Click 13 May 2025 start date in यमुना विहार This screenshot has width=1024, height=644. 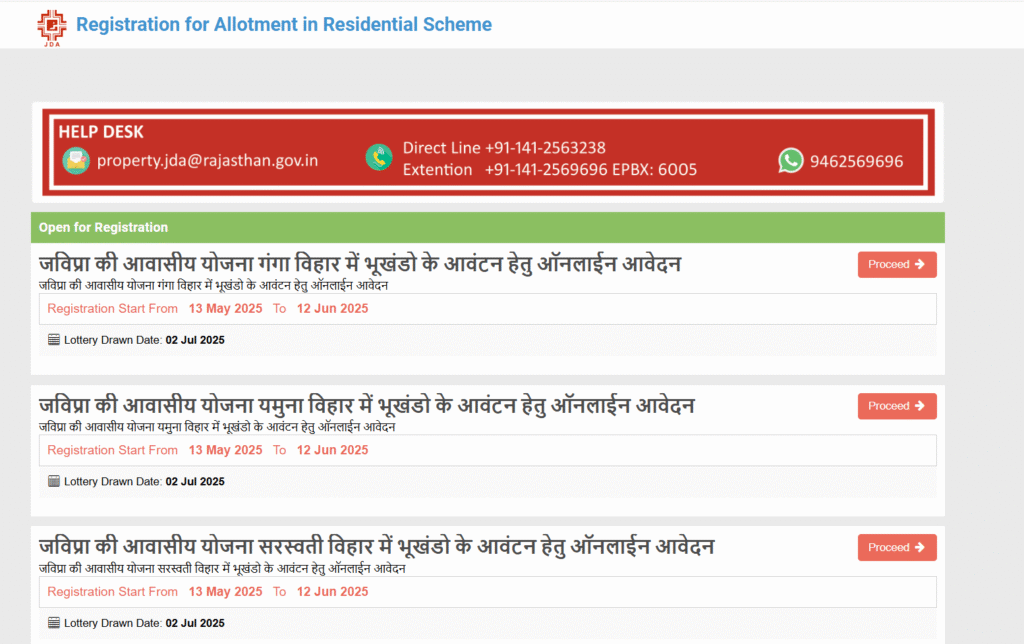click(225, 450)
